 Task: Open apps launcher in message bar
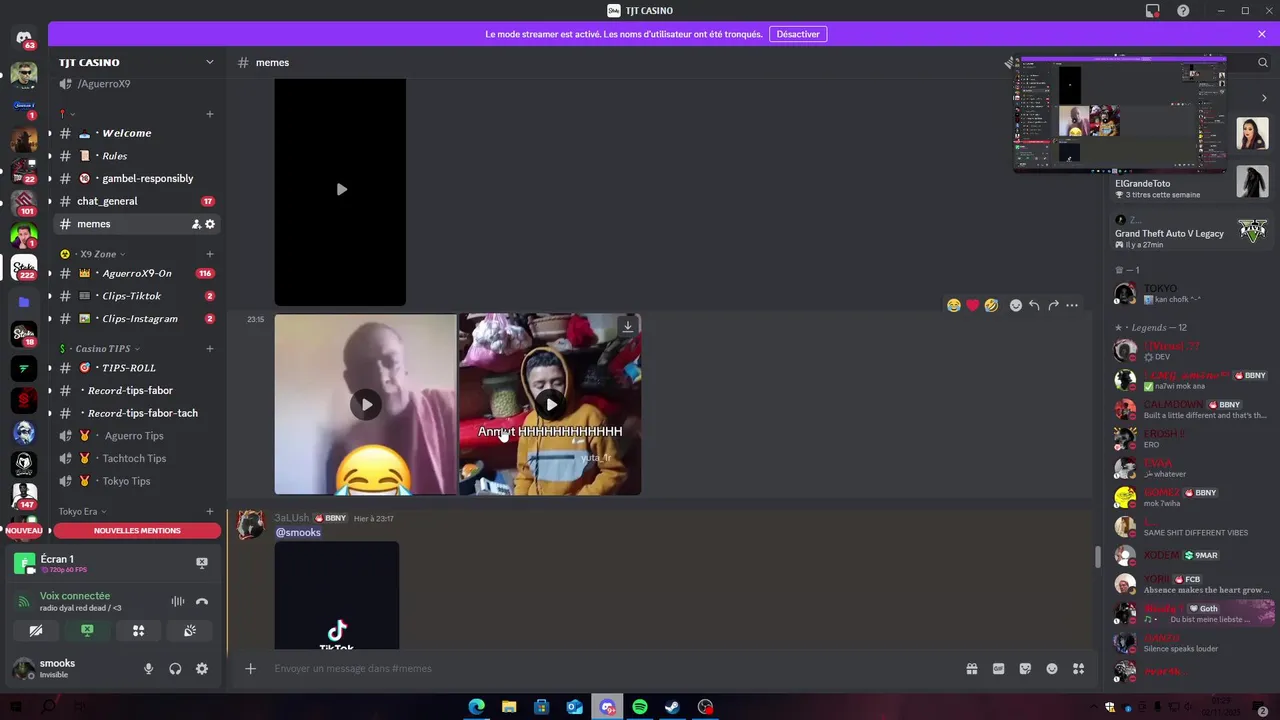coord(1079,669)
